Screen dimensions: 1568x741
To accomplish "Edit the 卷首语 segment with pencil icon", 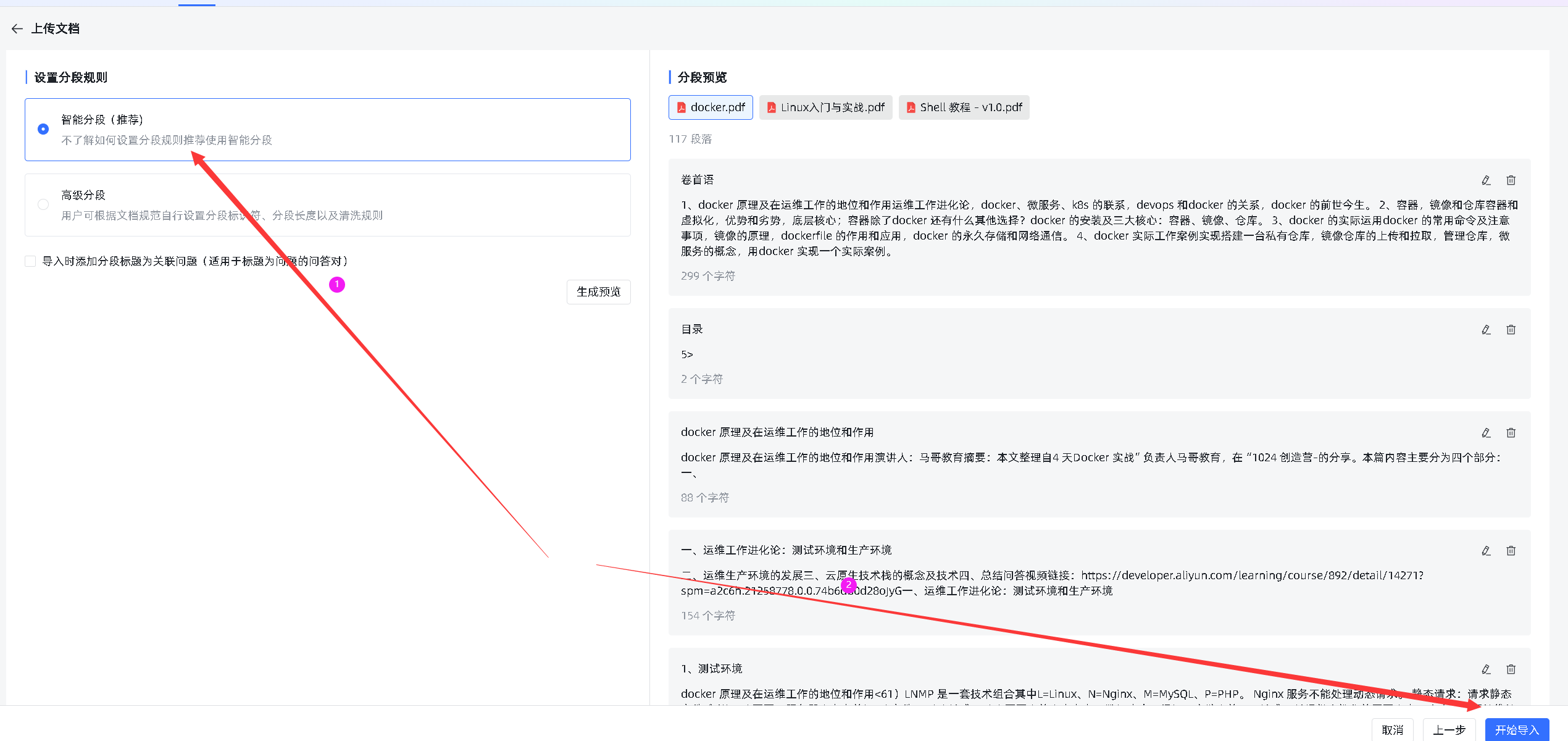I will tap(1486, 180).
